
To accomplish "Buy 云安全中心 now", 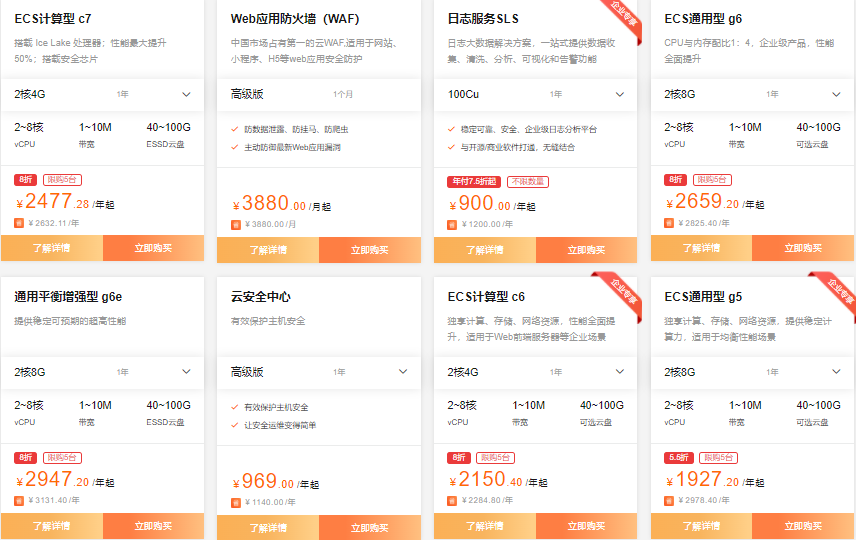I will click(x=370, y=528).
